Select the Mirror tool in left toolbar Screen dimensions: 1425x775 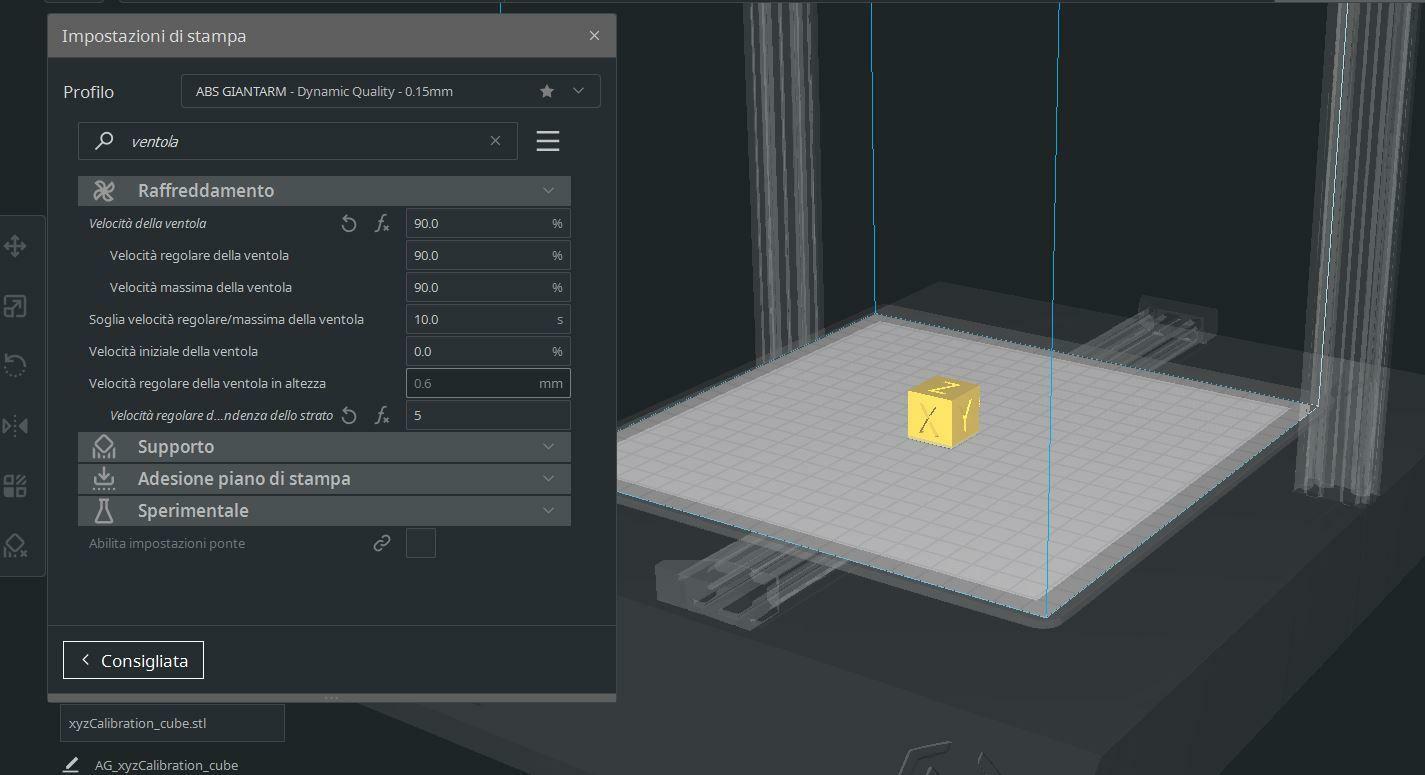click(x=15, y=426)
